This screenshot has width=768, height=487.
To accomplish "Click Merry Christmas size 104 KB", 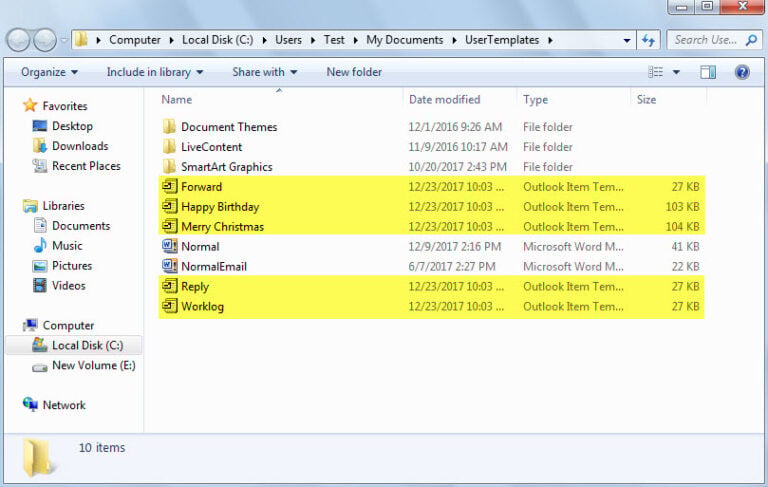I will 682,227.
